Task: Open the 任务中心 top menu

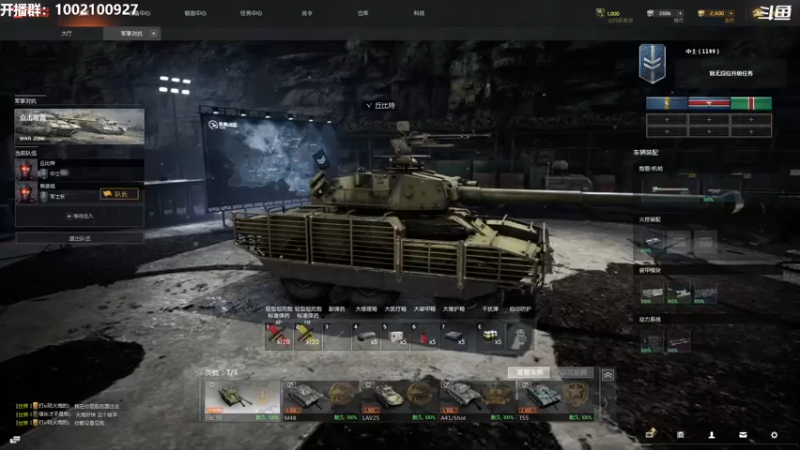Action: click(251, 13)
